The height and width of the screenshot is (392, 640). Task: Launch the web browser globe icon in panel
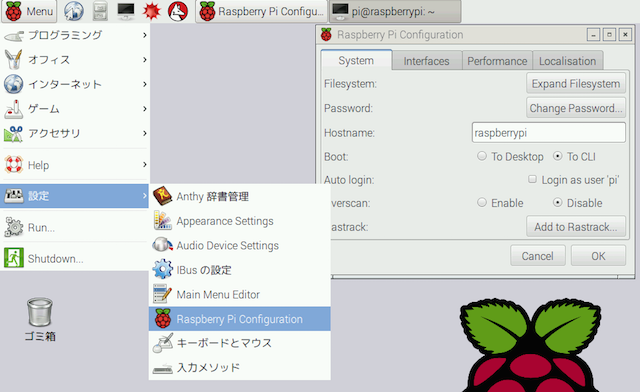tap(74, 11)
